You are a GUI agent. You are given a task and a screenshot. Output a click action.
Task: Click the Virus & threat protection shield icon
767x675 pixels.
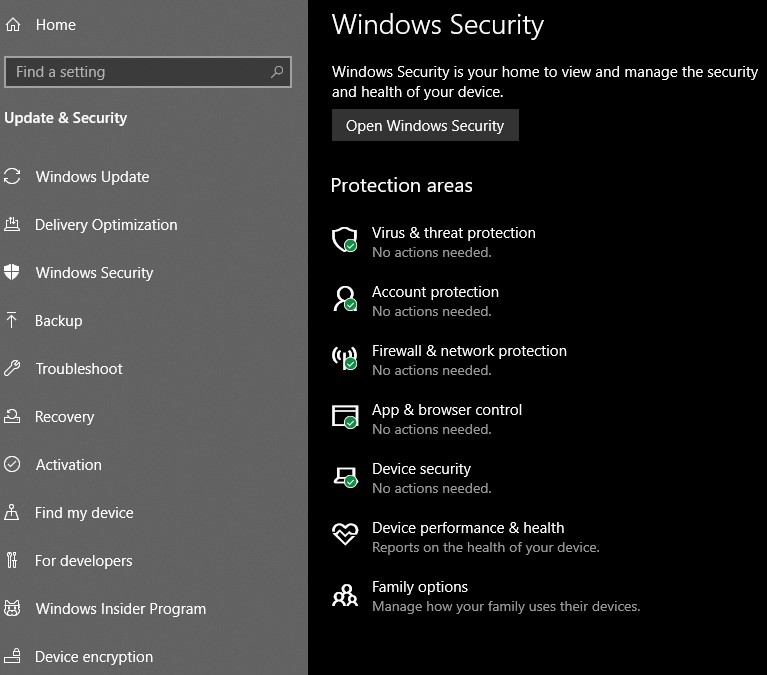click(x=344, y=240)
